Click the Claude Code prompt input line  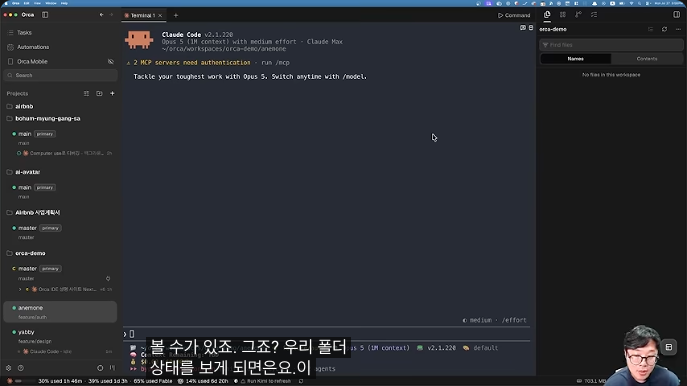click(x=326, y=334)
